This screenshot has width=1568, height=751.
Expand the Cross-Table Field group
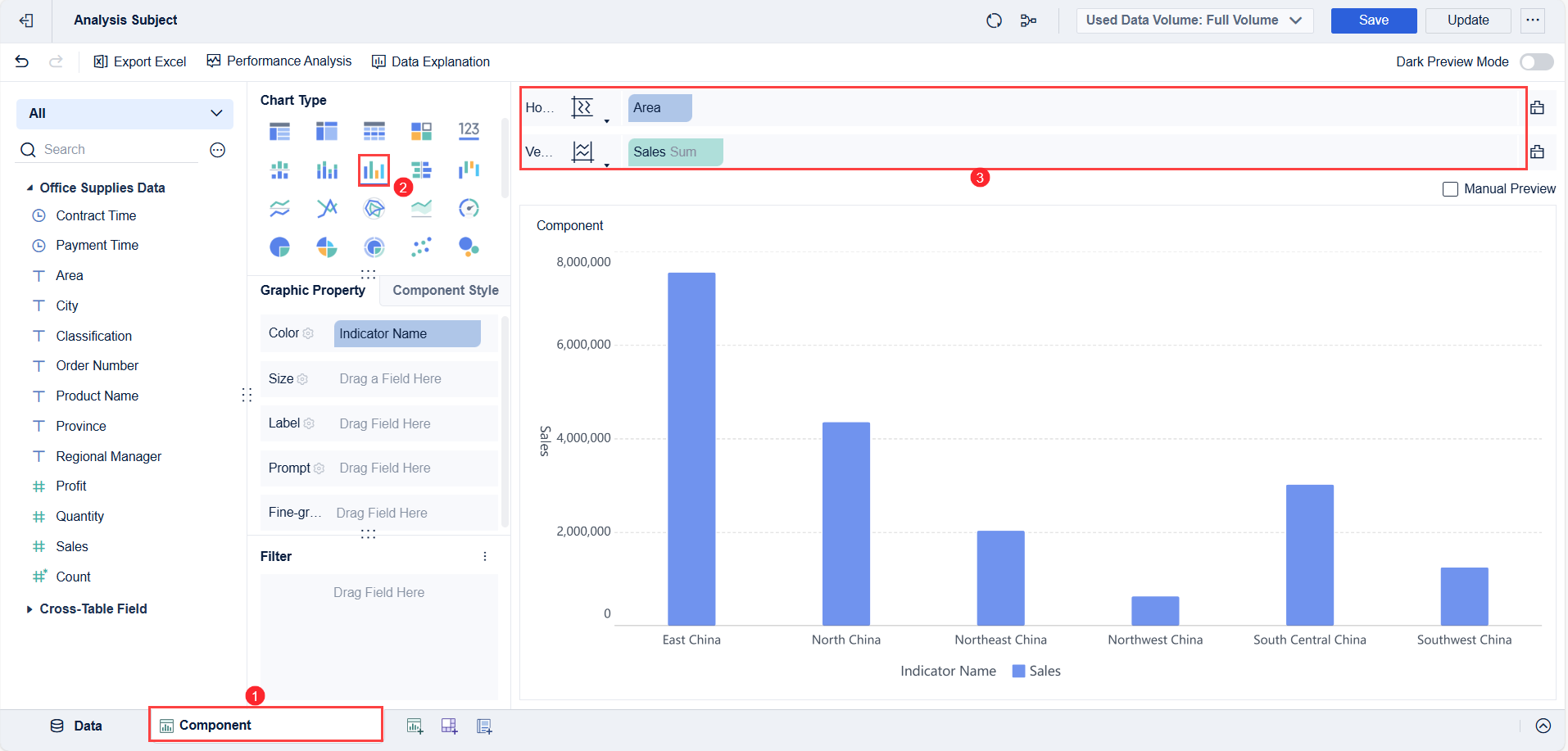[29, 608]
